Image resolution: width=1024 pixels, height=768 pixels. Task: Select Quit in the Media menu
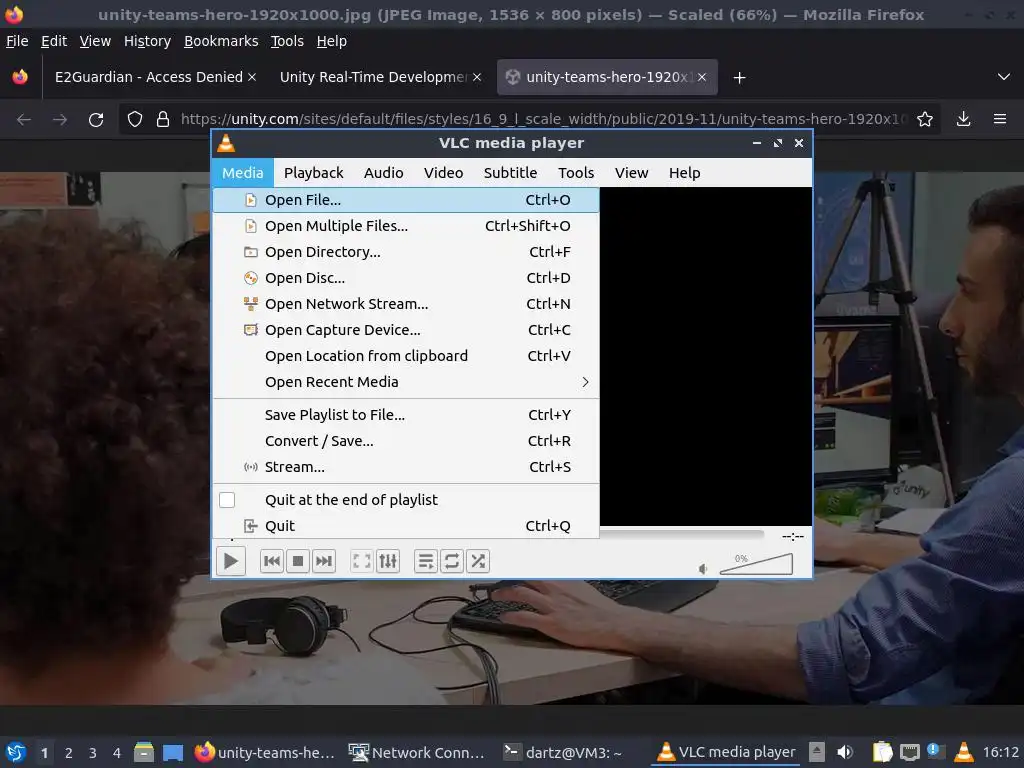406,526
